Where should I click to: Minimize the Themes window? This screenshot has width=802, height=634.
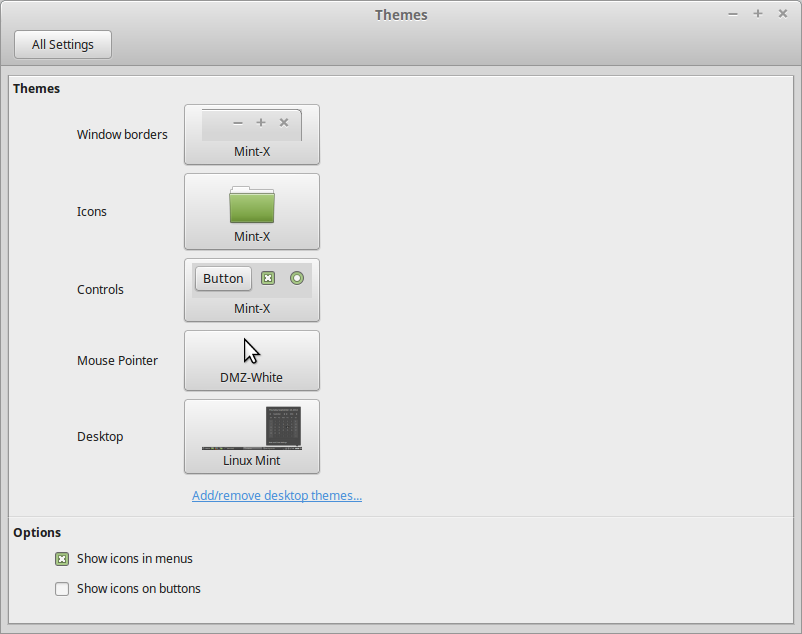click(x=733, y=14)
